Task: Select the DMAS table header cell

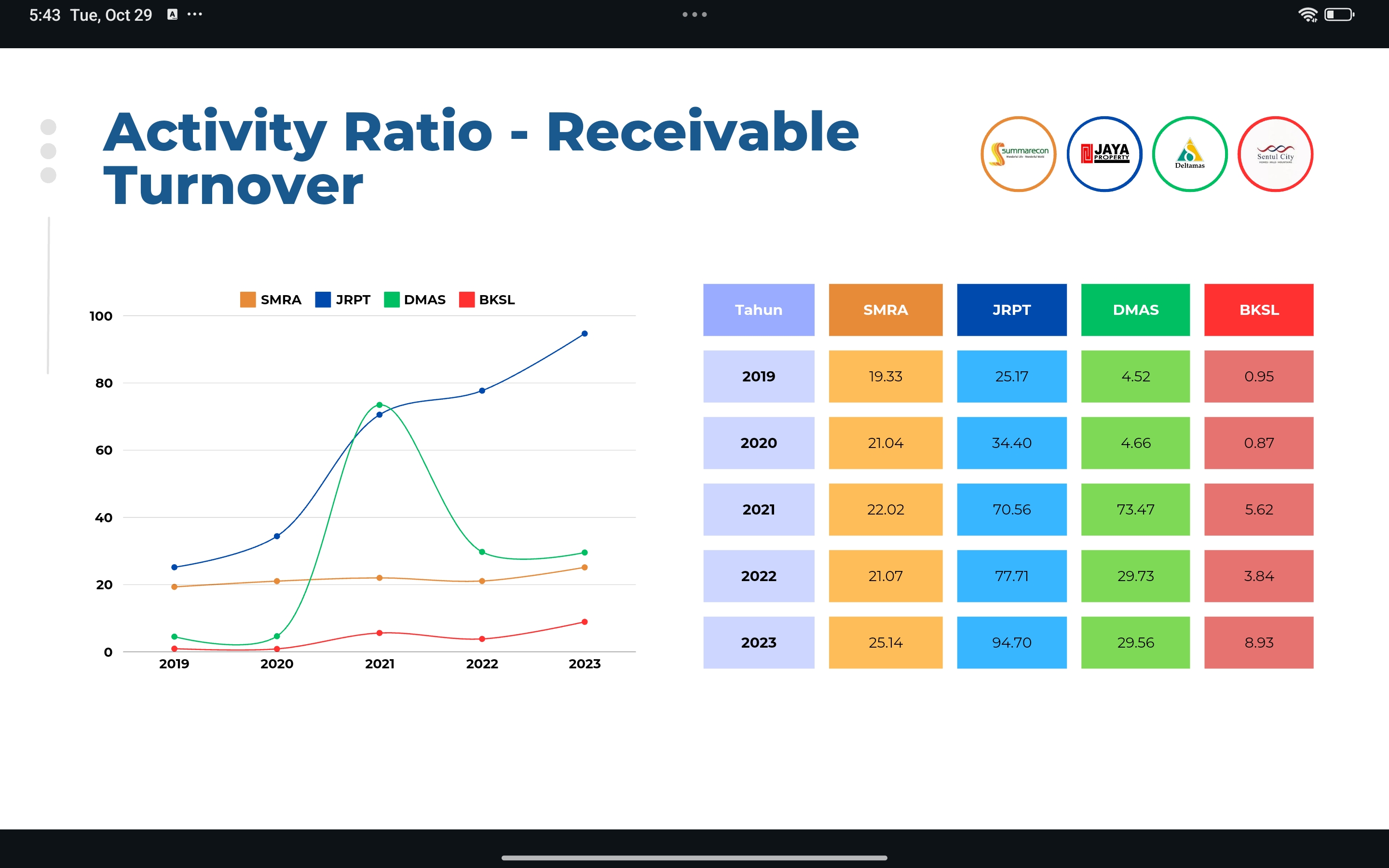Action: pos(1135,310)
